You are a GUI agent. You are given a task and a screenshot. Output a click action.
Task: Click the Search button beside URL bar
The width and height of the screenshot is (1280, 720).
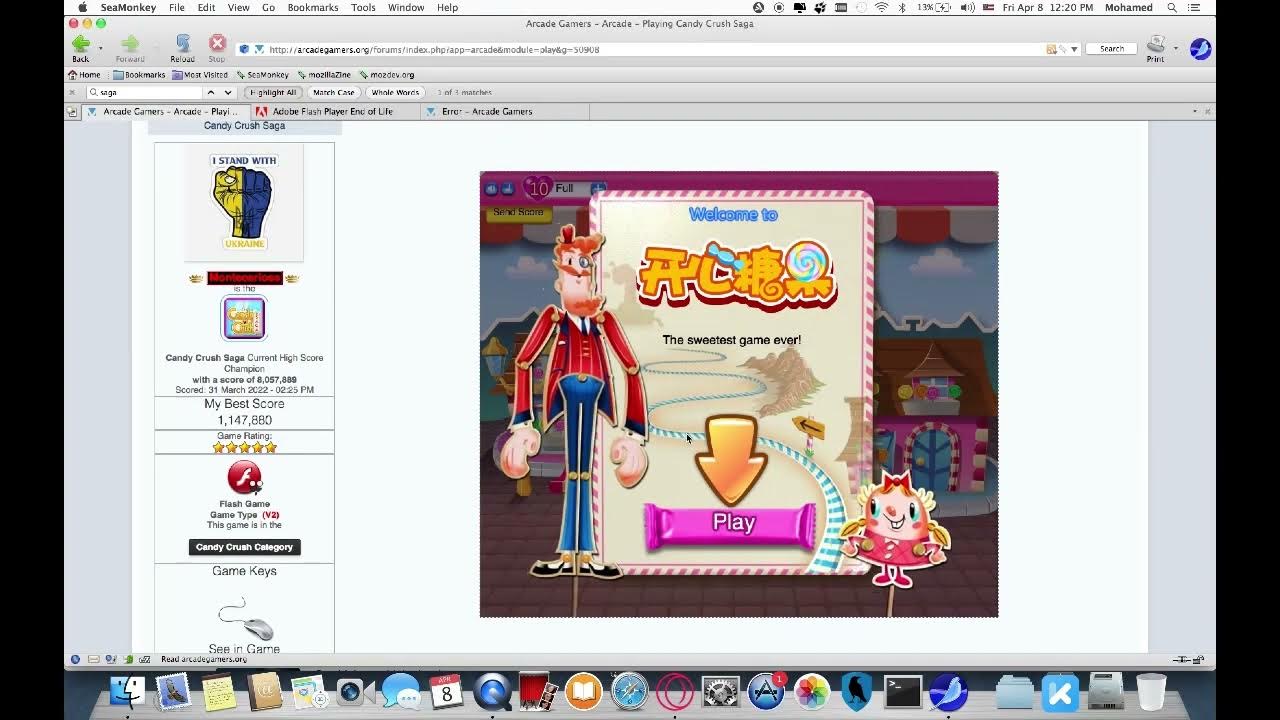tap(1112, 49)
